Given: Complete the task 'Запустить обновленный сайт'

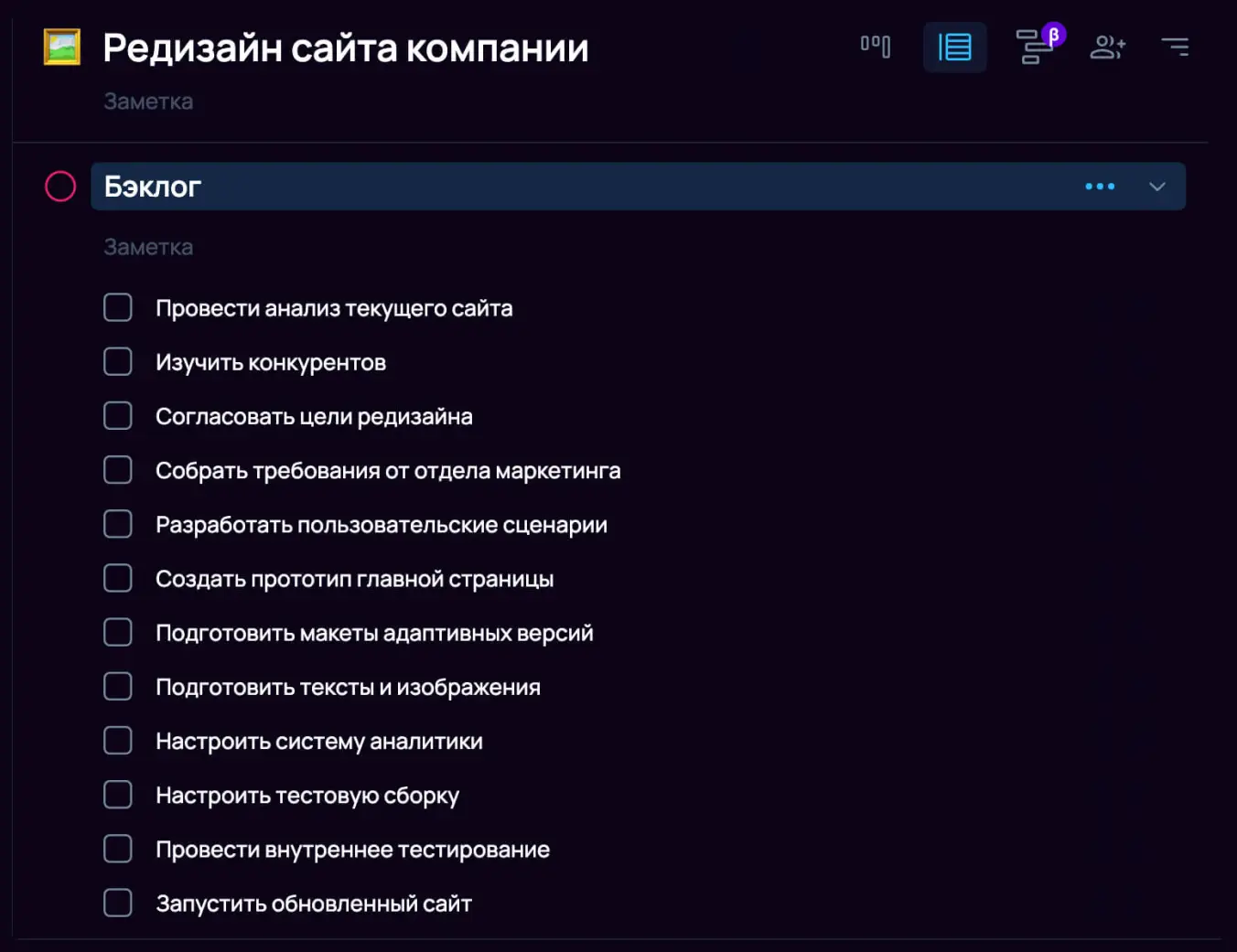Looking at the screenshot, I should (117, 903).
